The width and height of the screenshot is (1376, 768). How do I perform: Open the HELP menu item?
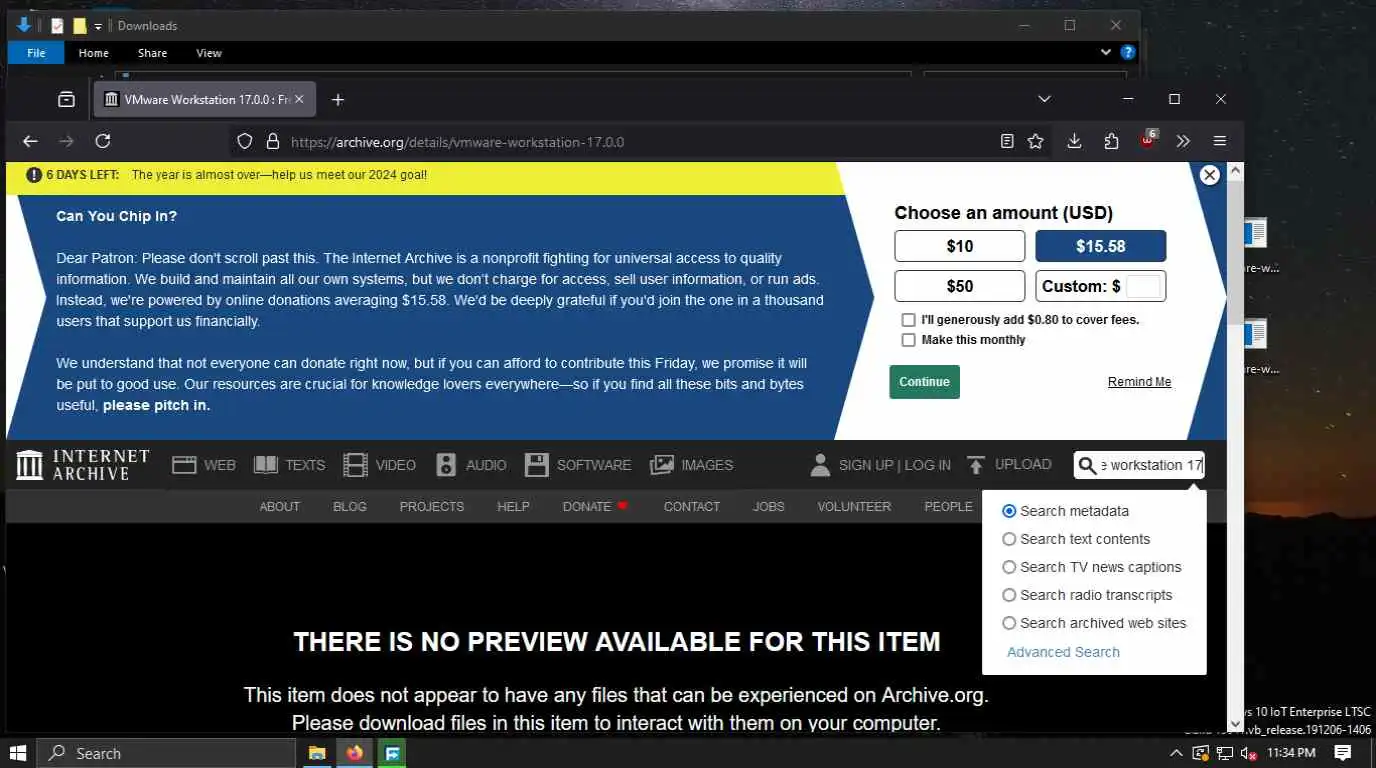tap(513, 507)
